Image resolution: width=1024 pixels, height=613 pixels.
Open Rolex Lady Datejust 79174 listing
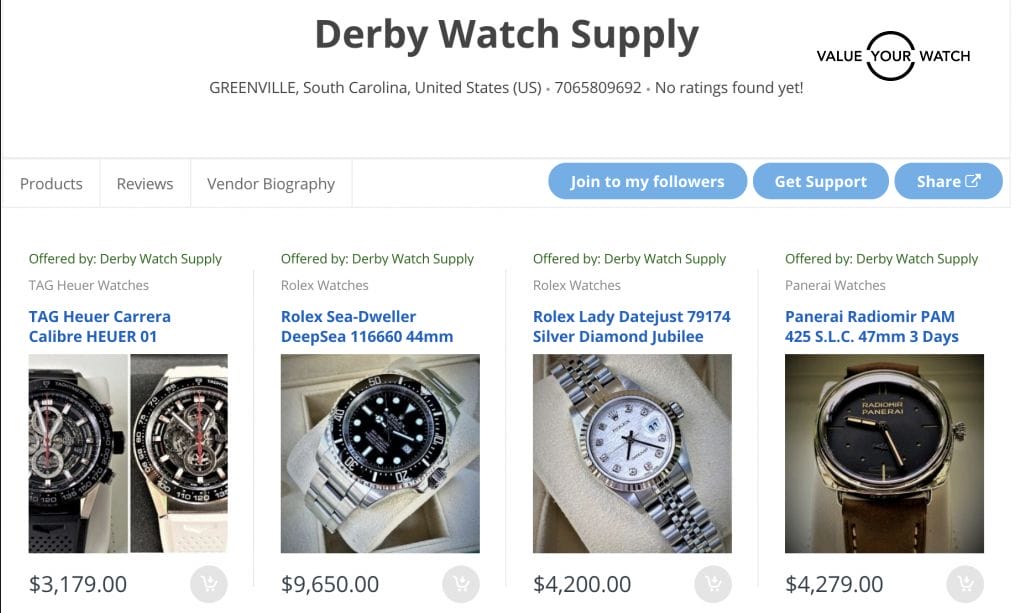(632, 326)
